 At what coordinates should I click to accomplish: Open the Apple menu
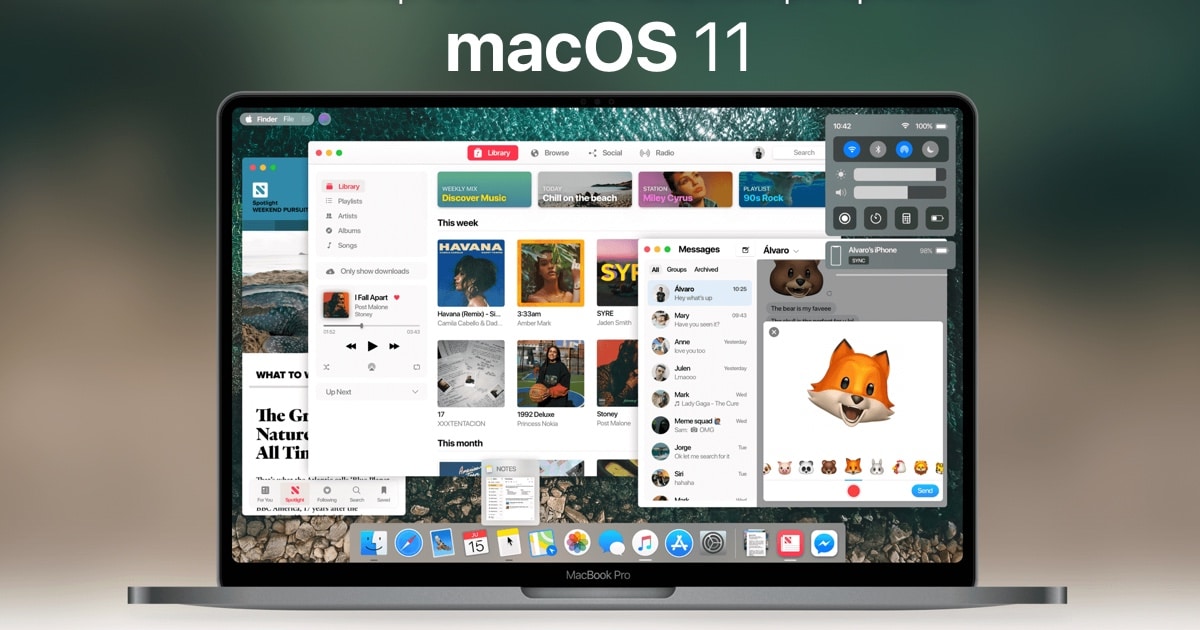247,119
